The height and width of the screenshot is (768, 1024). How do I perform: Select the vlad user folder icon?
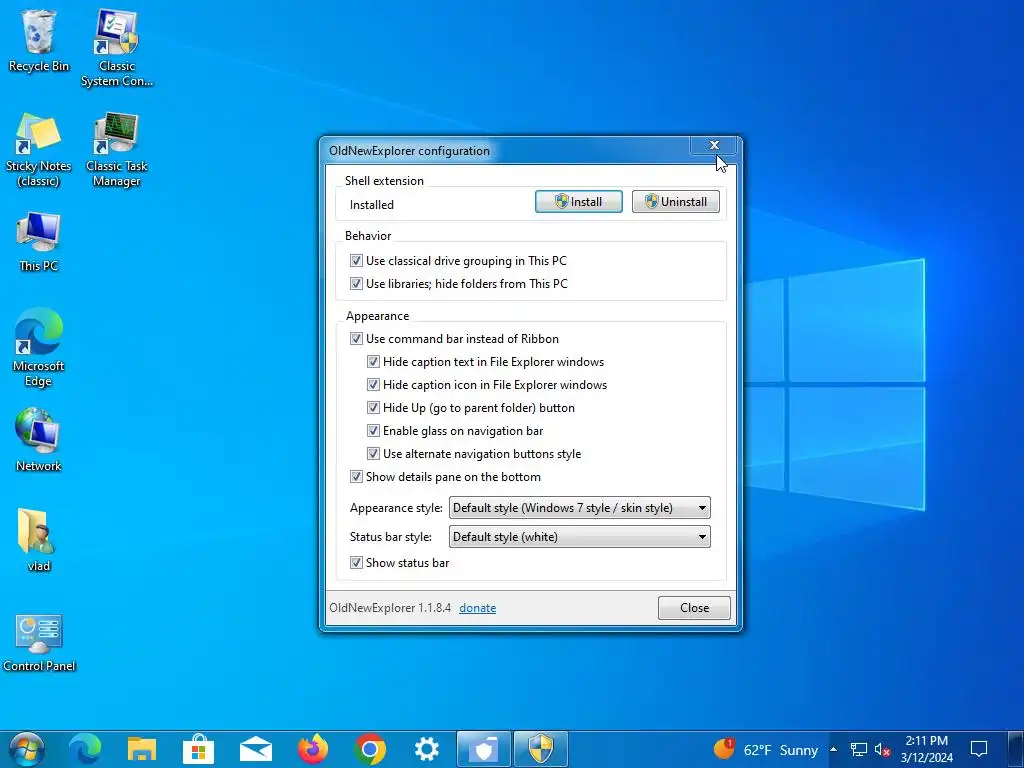(39, 540)
